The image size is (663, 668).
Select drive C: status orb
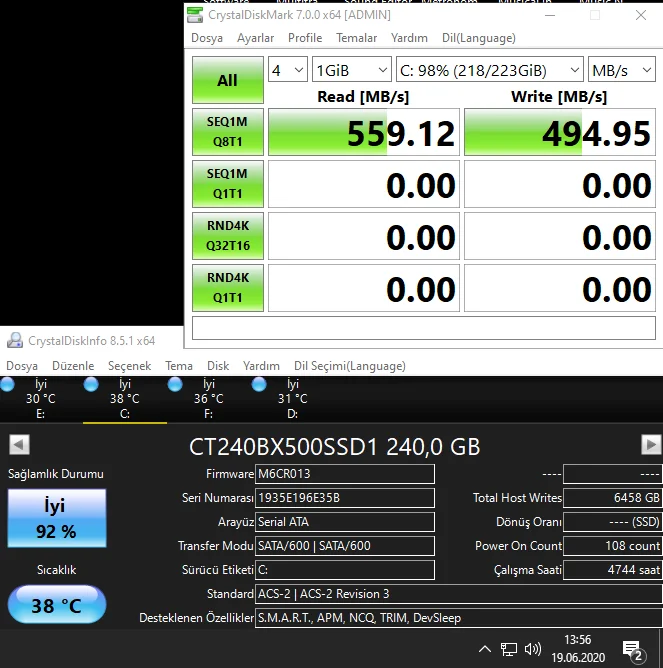[x=91, y=385]
